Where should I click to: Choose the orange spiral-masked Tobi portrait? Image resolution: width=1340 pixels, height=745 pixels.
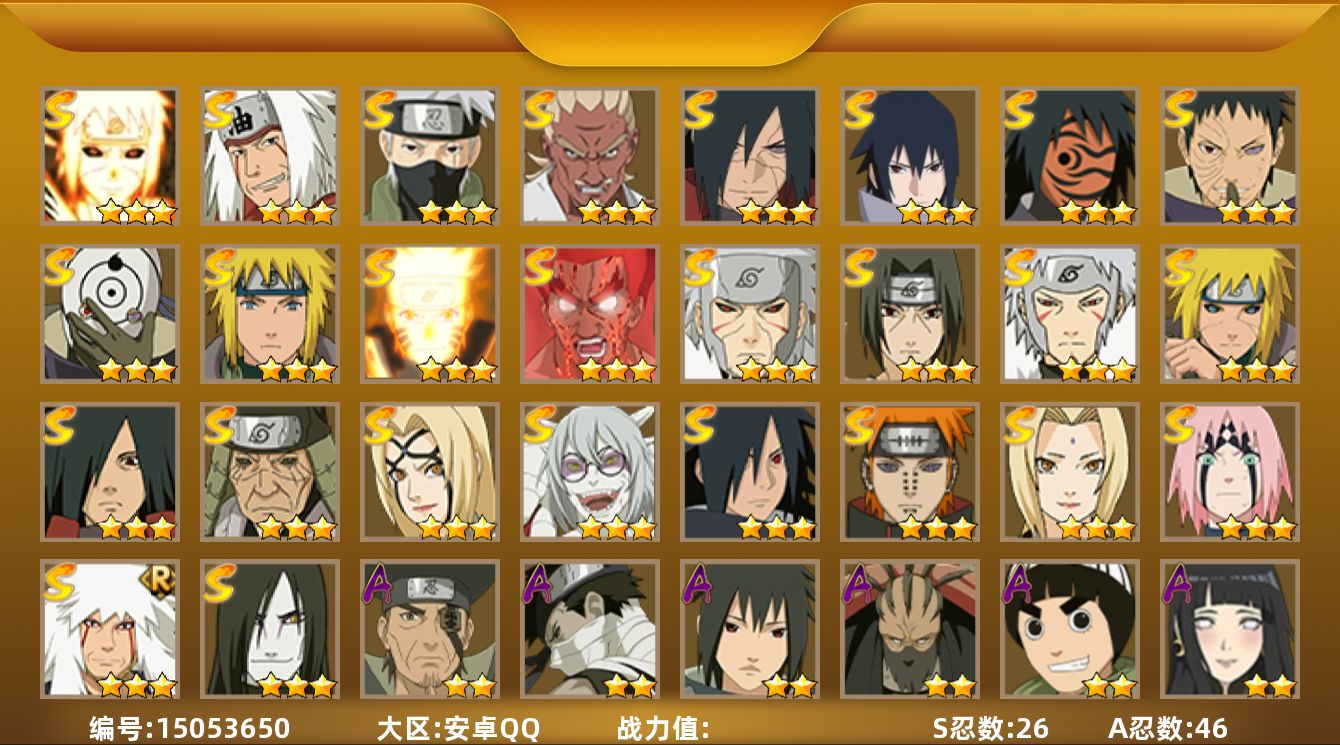(x=1069, y=156)
